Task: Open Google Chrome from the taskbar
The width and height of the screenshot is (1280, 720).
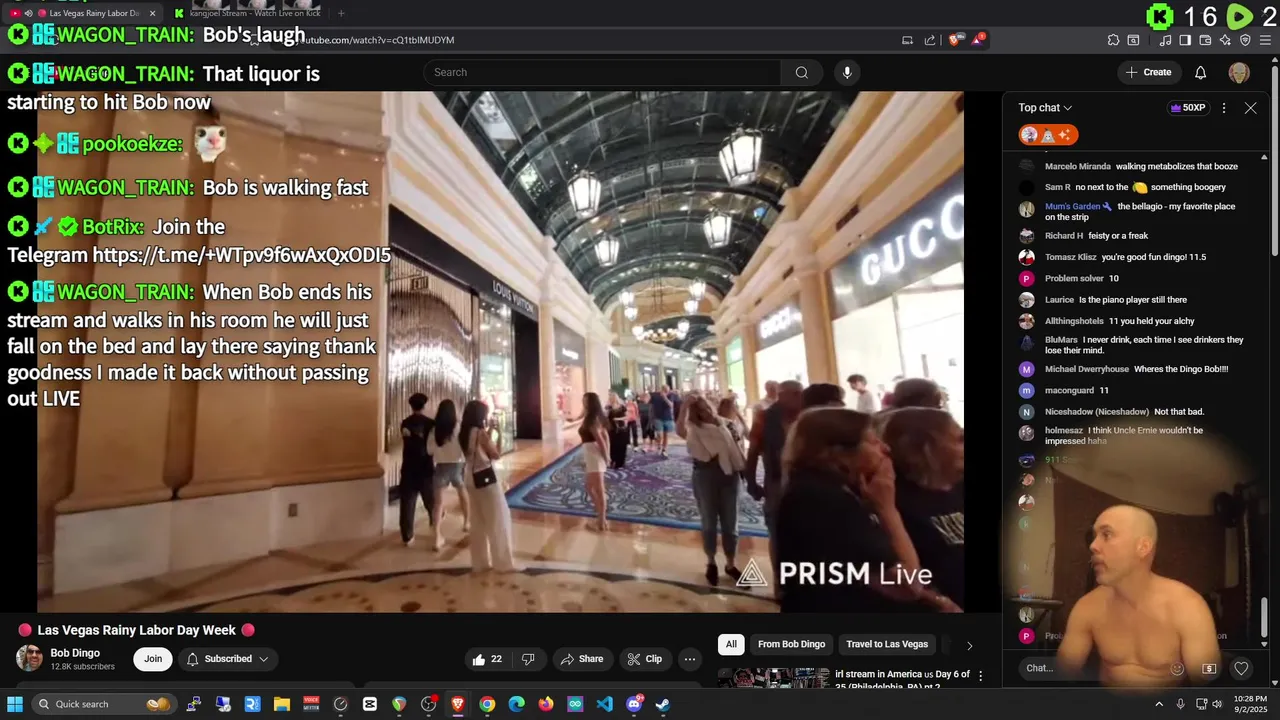Action: click(487, 704)
